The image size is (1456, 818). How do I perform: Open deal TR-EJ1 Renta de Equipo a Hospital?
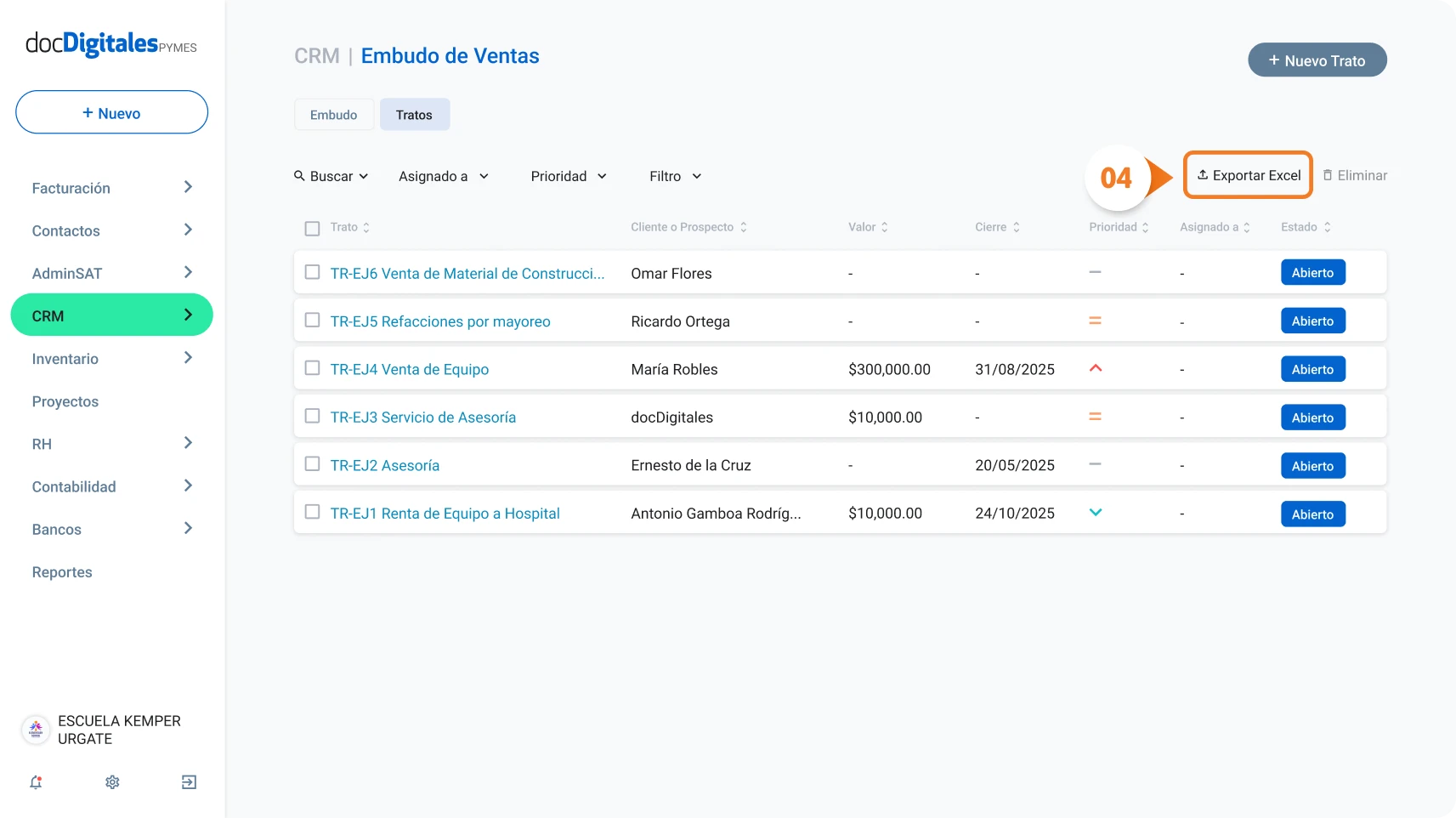click(x=445, y=514)
